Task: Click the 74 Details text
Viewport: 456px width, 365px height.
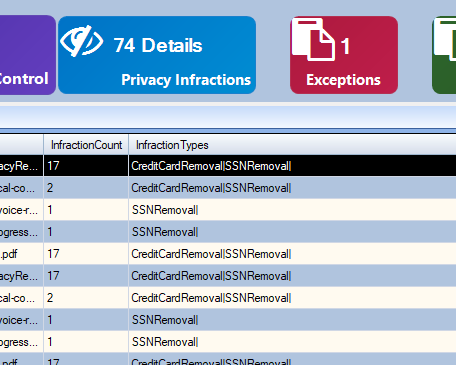Action: pyautogui.click(x=158, y=45)
